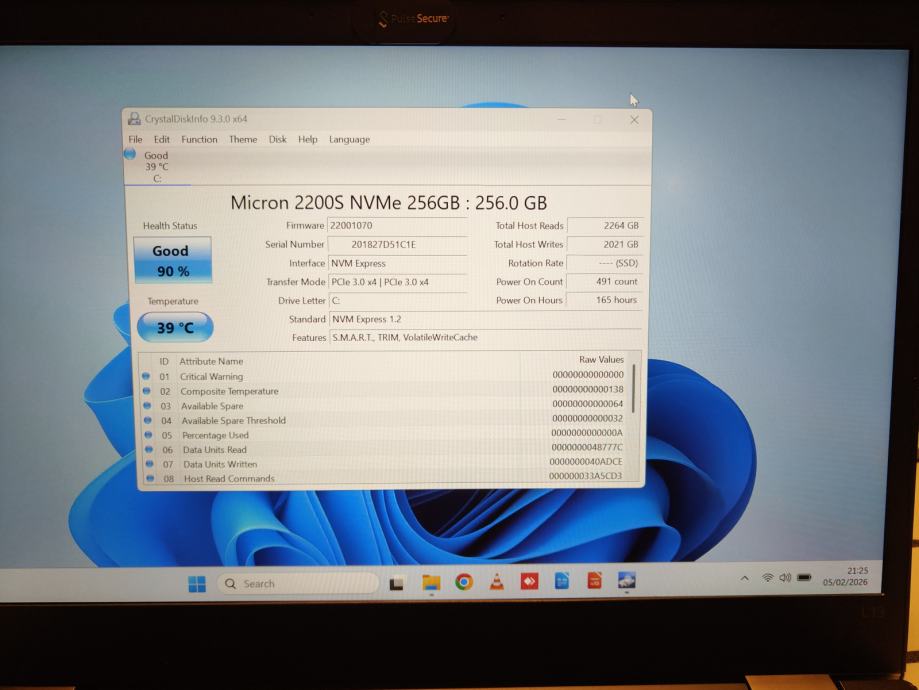
Task: Click the Total Host Reads value 2264 GB
Action: [x=604, y=226]
